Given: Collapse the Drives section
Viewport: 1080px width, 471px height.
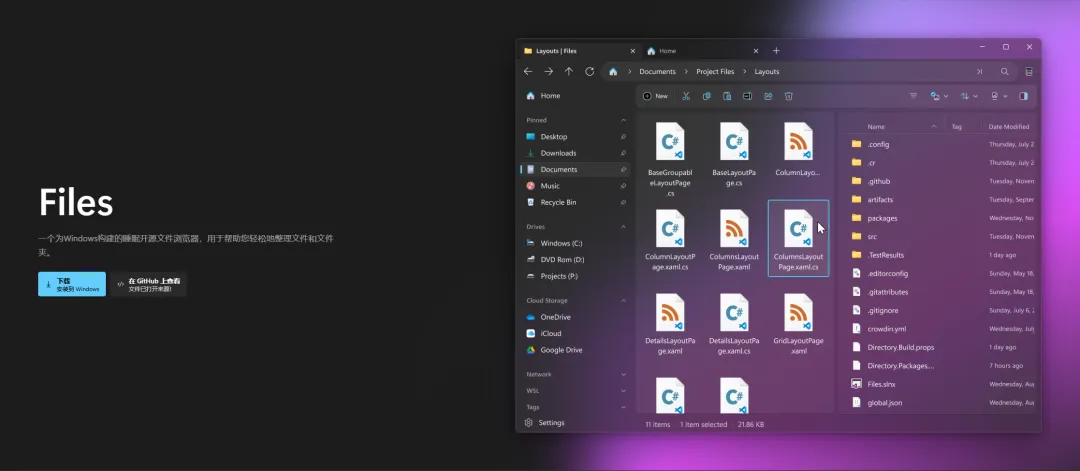Looking at the screenshot, I should 623,227.
